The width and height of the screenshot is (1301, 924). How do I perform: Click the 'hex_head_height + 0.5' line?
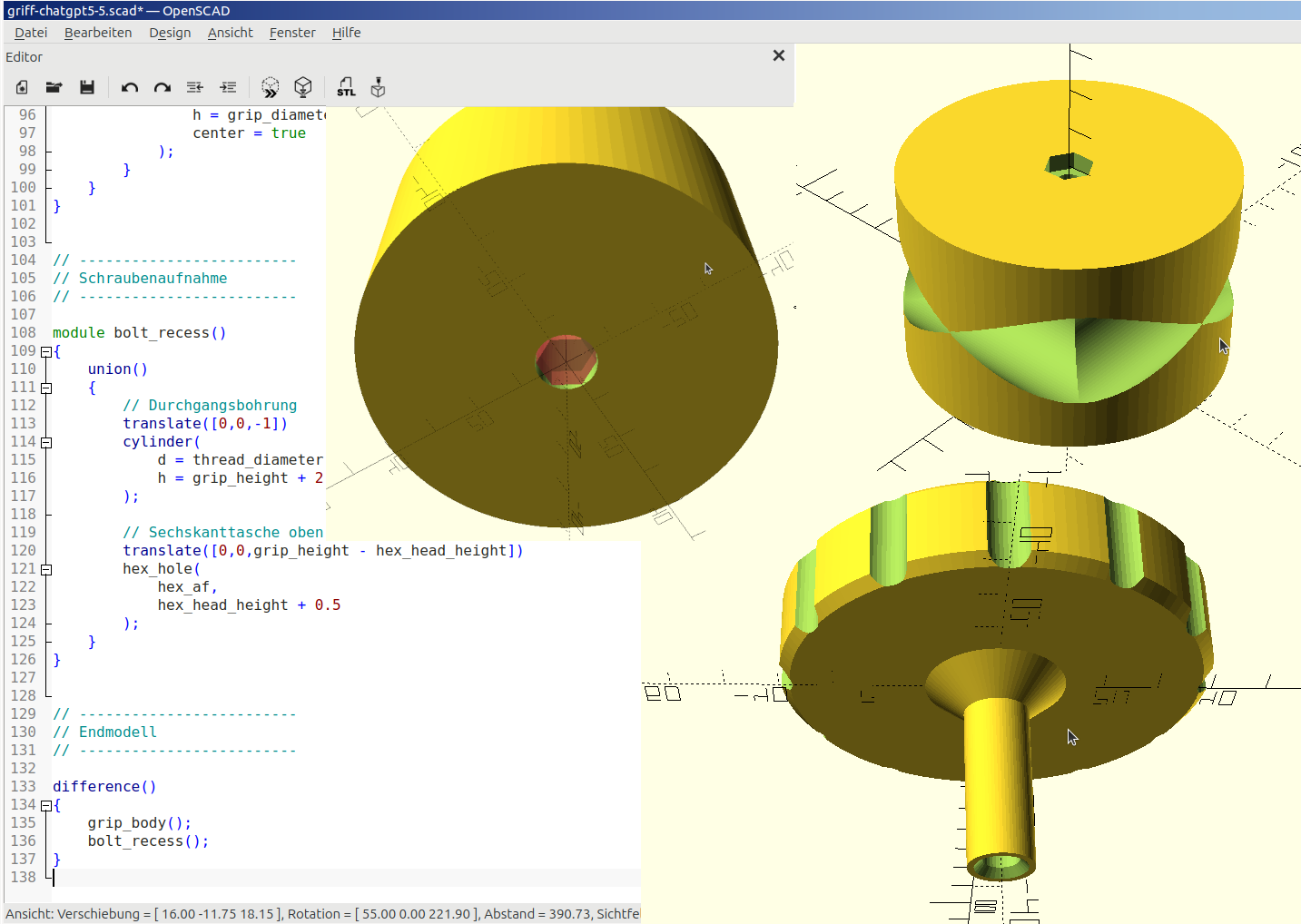click(250, 605)
